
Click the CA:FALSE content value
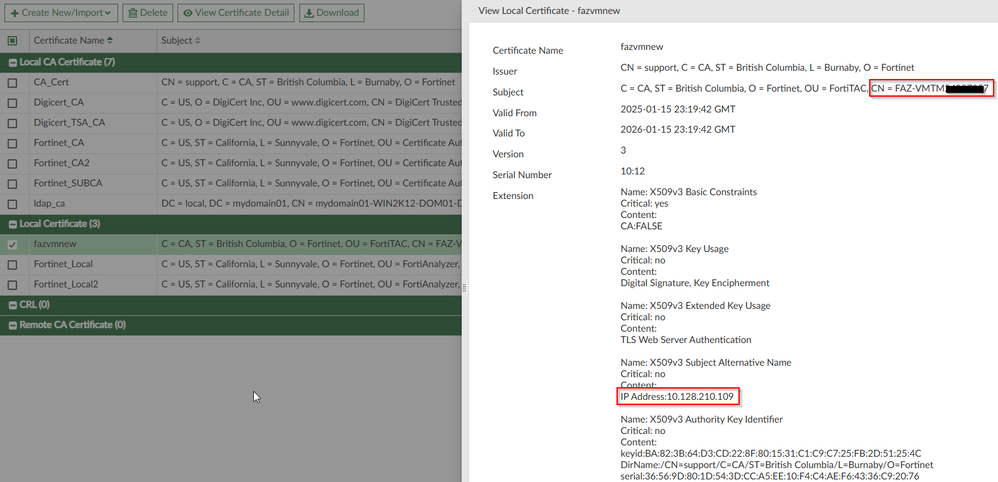(642, 226)
